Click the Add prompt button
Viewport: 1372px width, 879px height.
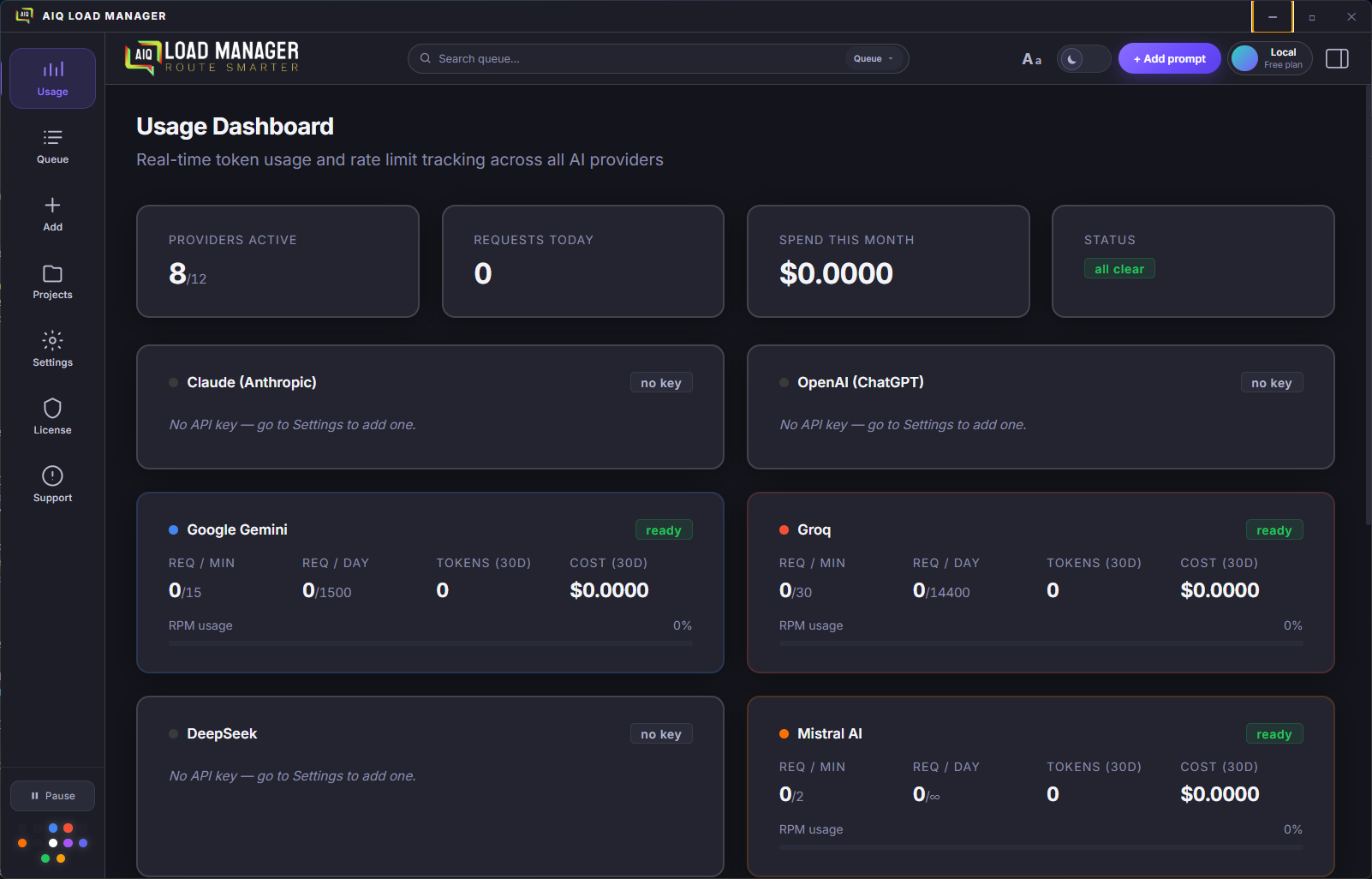point(1169,58)
